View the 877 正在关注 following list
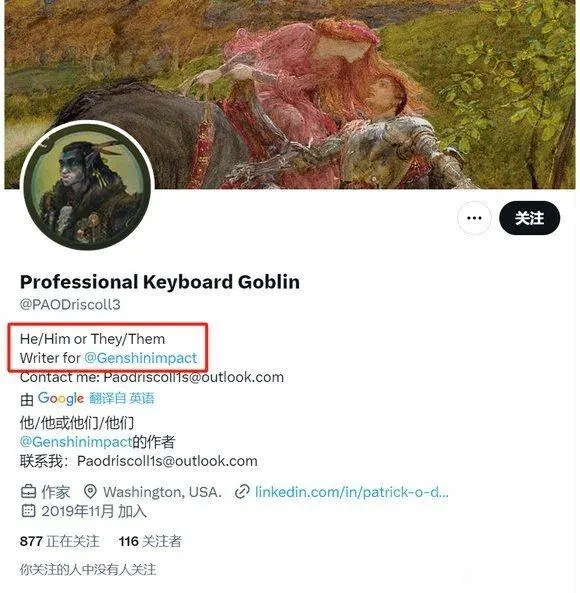Screen dimensions: 580x593 tap(59, 541)
